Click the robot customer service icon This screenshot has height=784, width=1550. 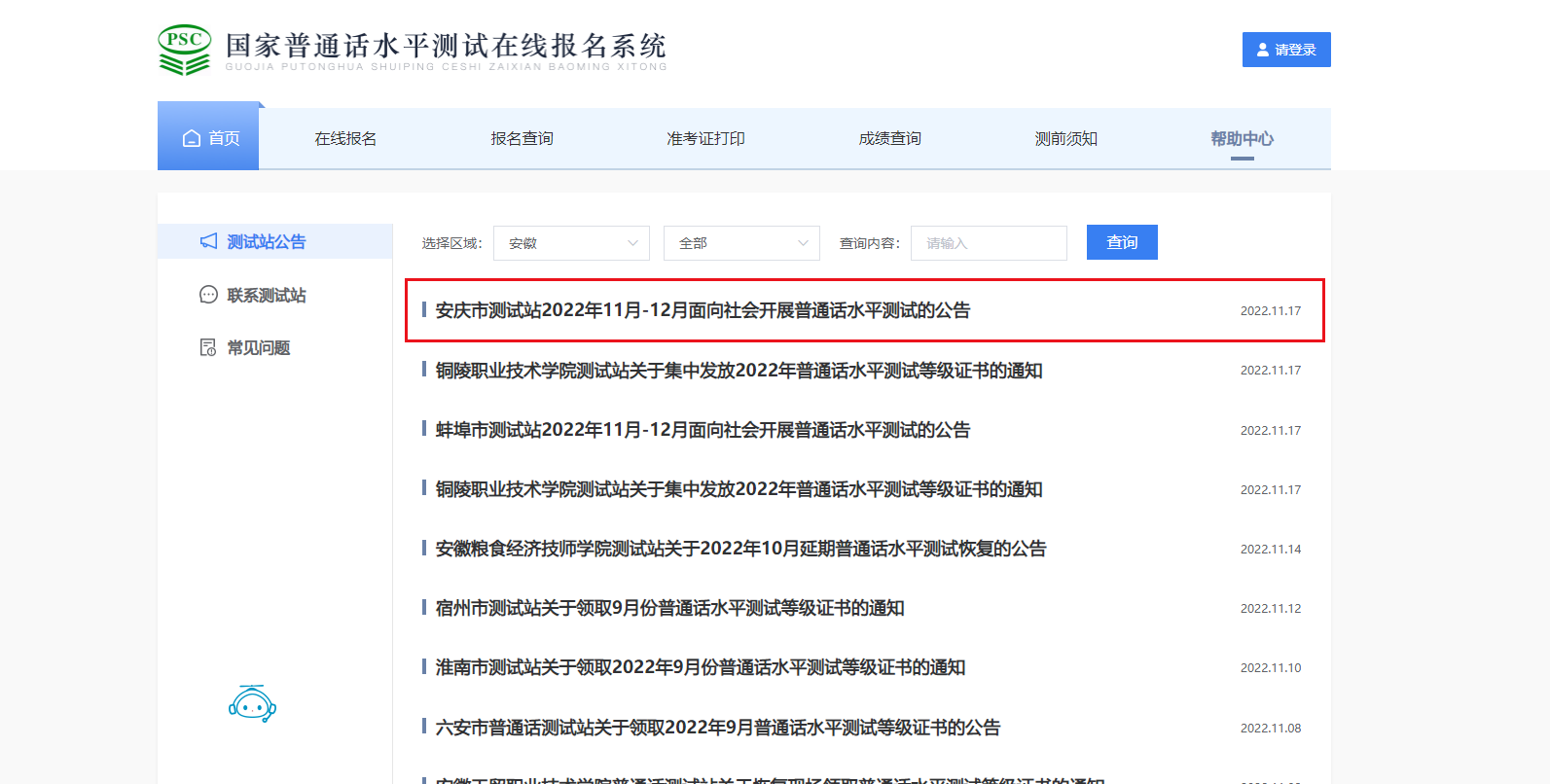(252, 703)
